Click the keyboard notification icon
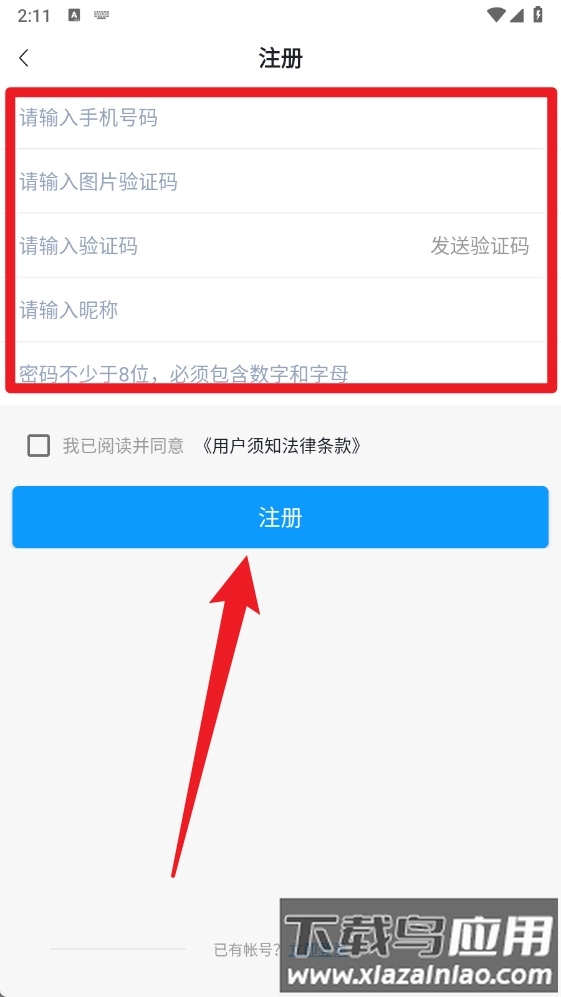Viewport: 561px width, 997px height. [101, 15]
